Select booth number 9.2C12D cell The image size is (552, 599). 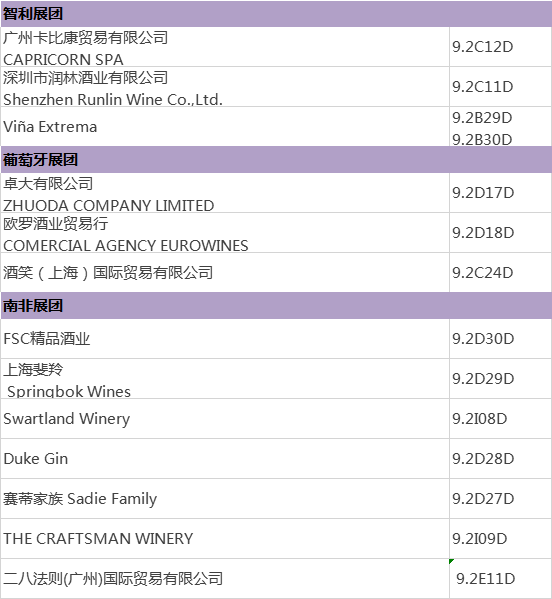click(500, 47)
